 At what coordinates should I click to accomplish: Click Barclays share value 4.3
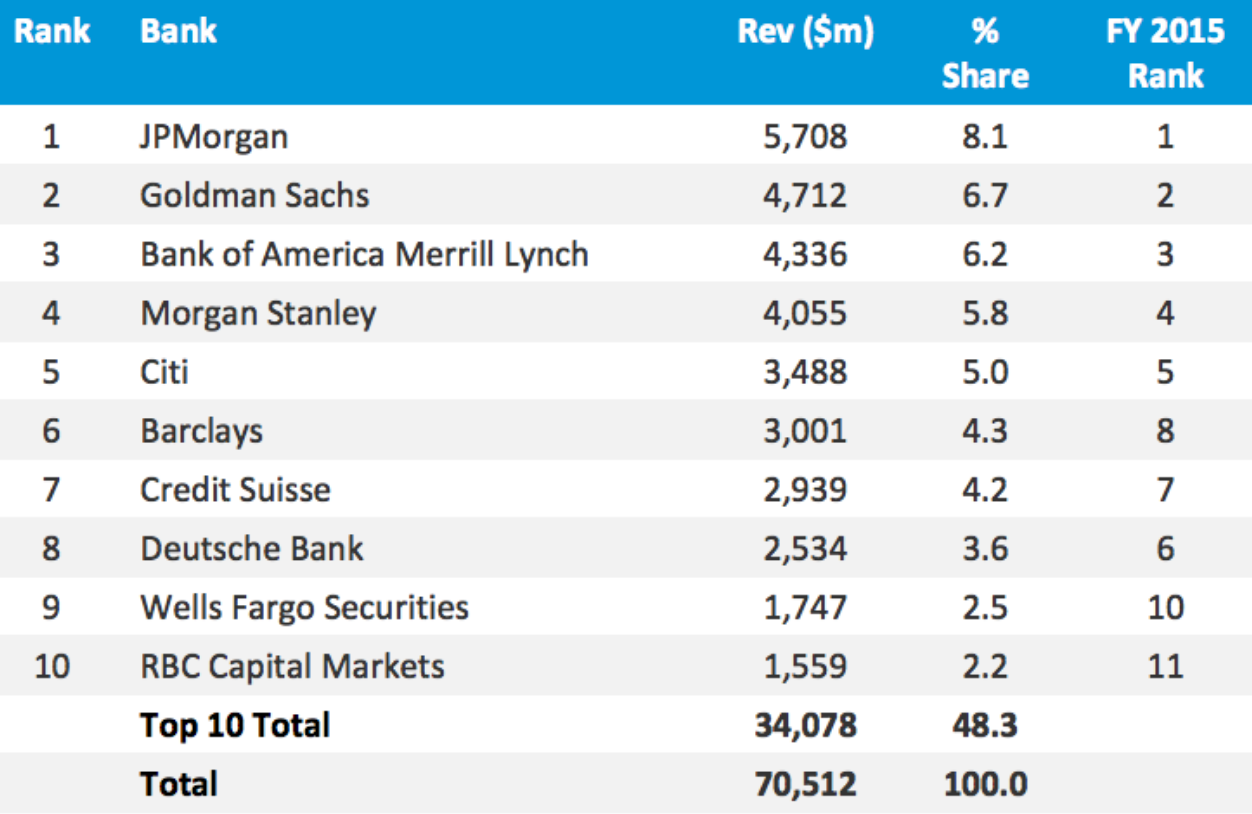[x=985, y=432]
